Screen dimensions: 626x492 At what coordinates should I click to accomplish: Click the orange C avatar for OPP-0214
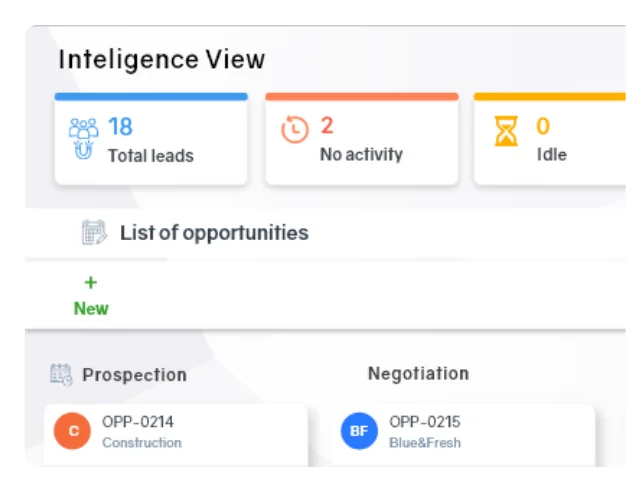[x=73, y=432]
